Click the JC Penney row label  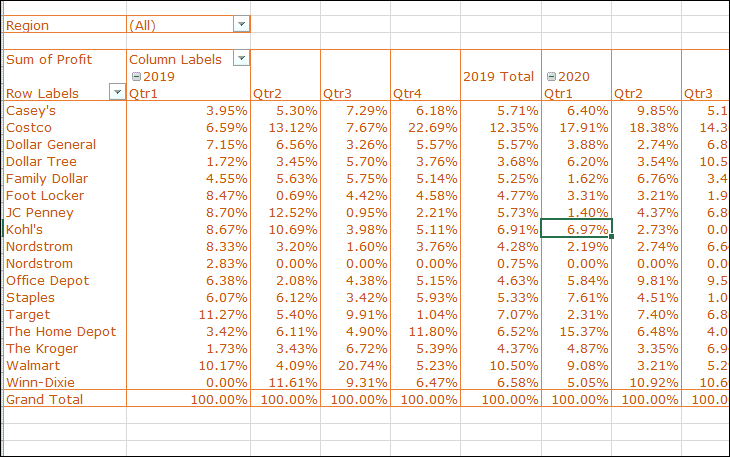pyautogui.click(x=65, y=213)
